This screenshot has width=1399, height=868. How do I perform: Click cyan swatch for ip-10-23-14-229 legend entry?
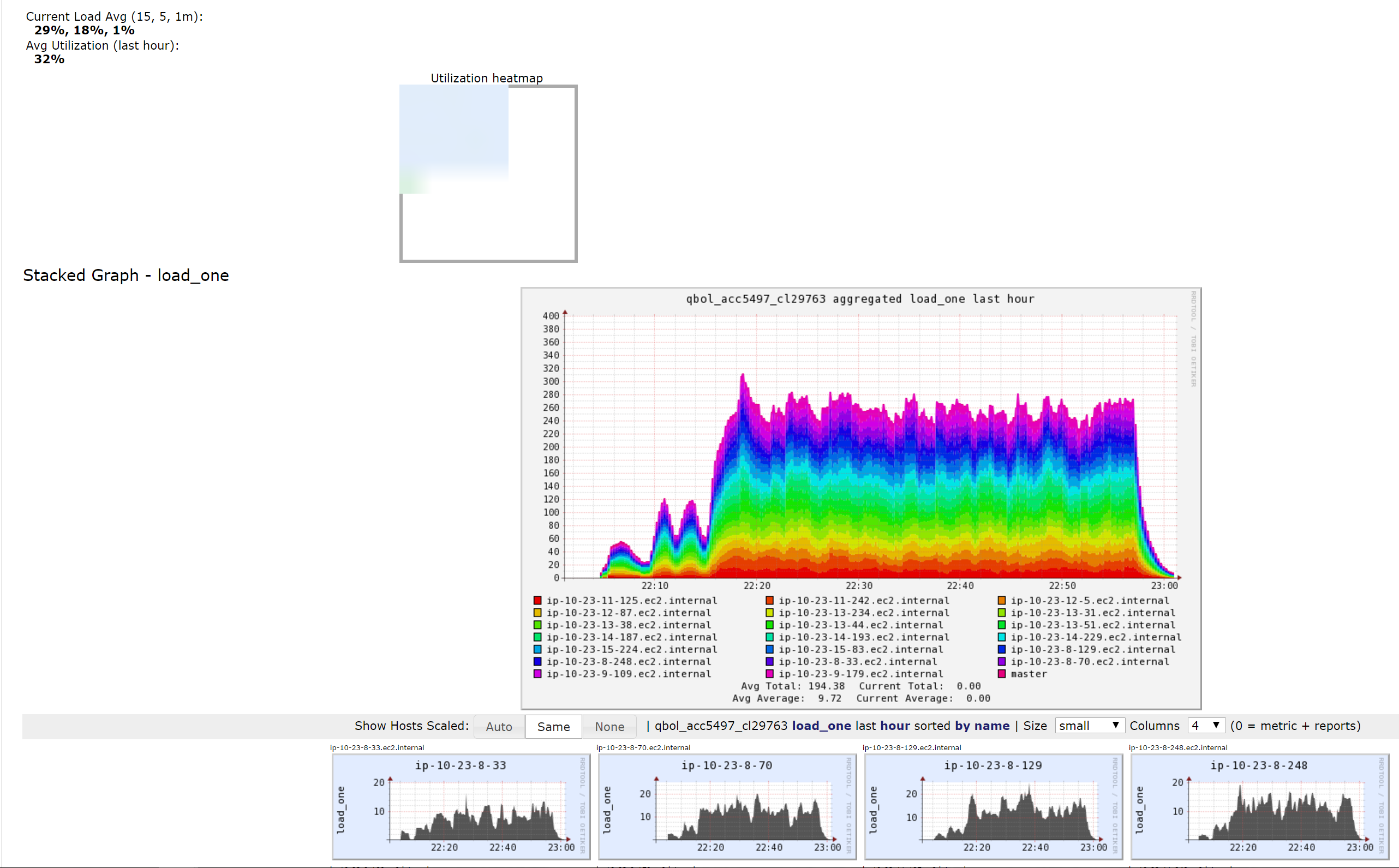coord(1002,637)
